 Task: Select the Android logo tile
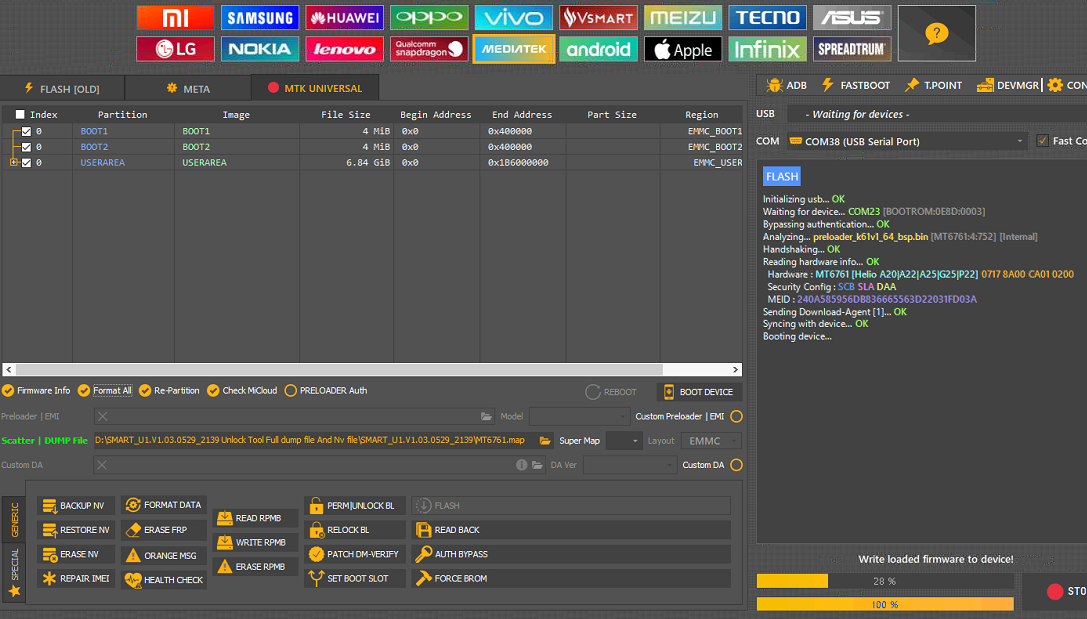tap(598, 49)
